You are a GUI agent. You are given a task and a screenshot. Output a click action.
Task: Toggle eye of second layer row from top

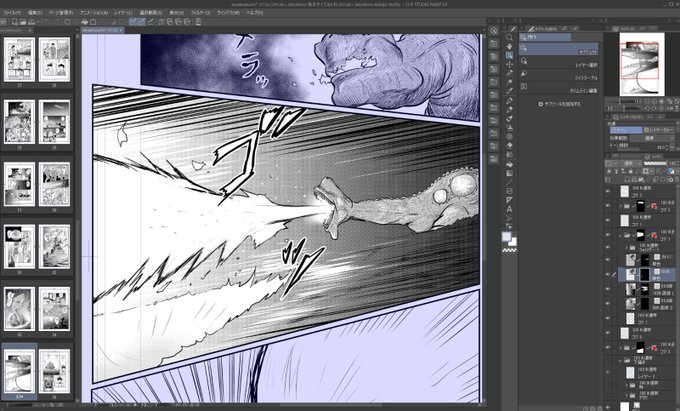click(607, 206)
